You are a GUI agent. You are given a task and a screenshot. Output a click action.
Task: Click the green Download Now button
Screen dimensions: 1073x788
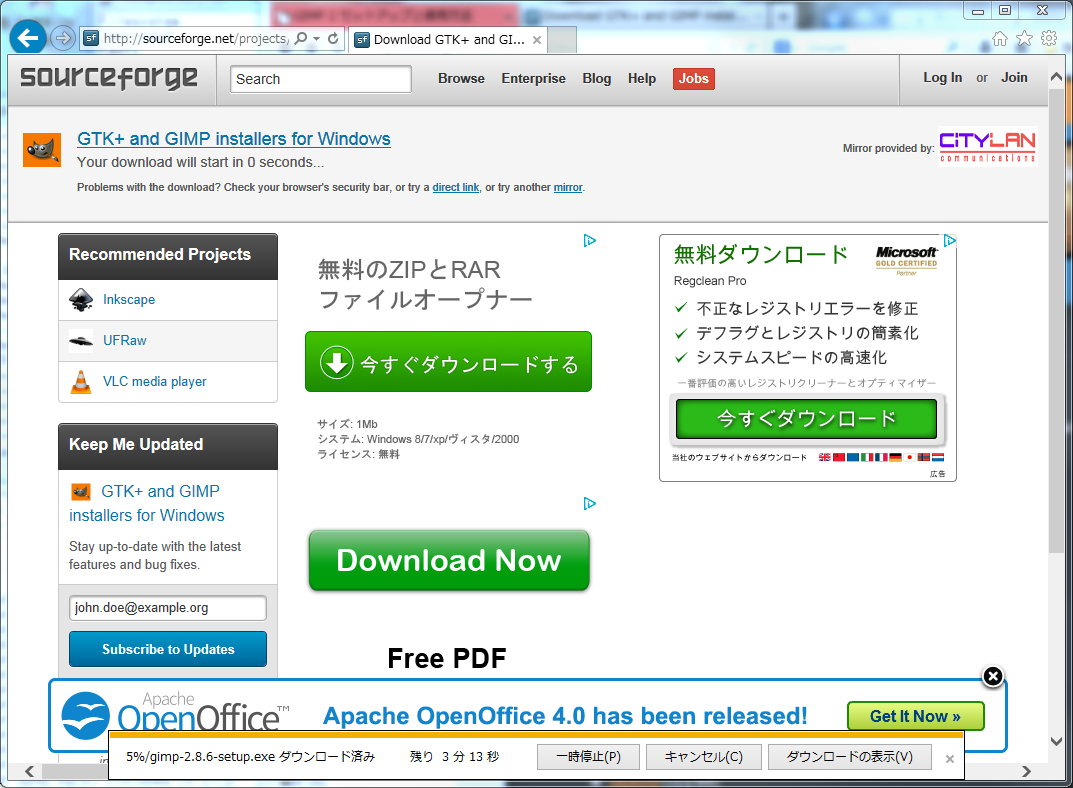tap(449, 561)
